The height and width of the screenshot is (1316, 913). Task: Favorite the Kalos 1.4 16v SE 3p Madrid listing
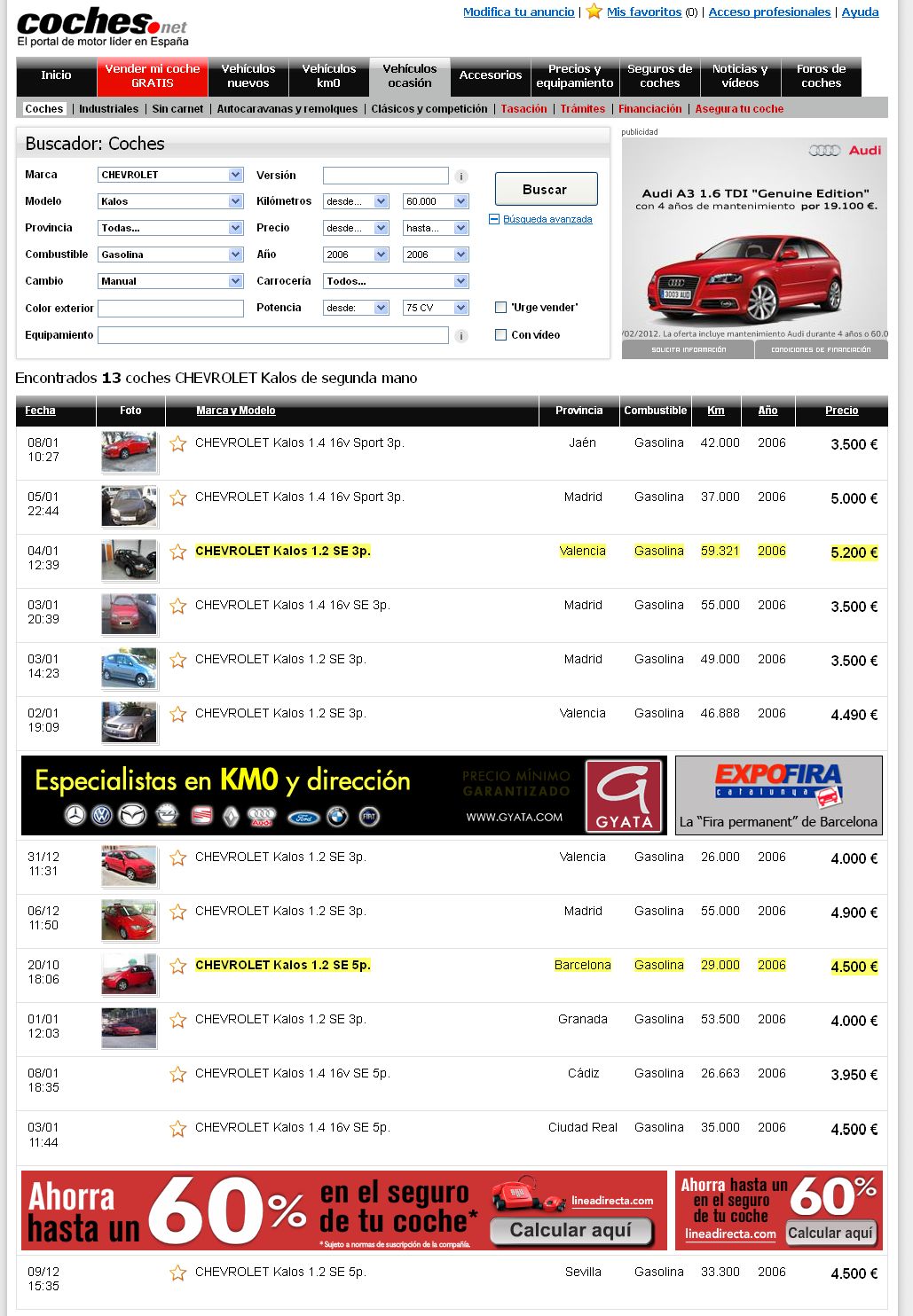[178, 606]
